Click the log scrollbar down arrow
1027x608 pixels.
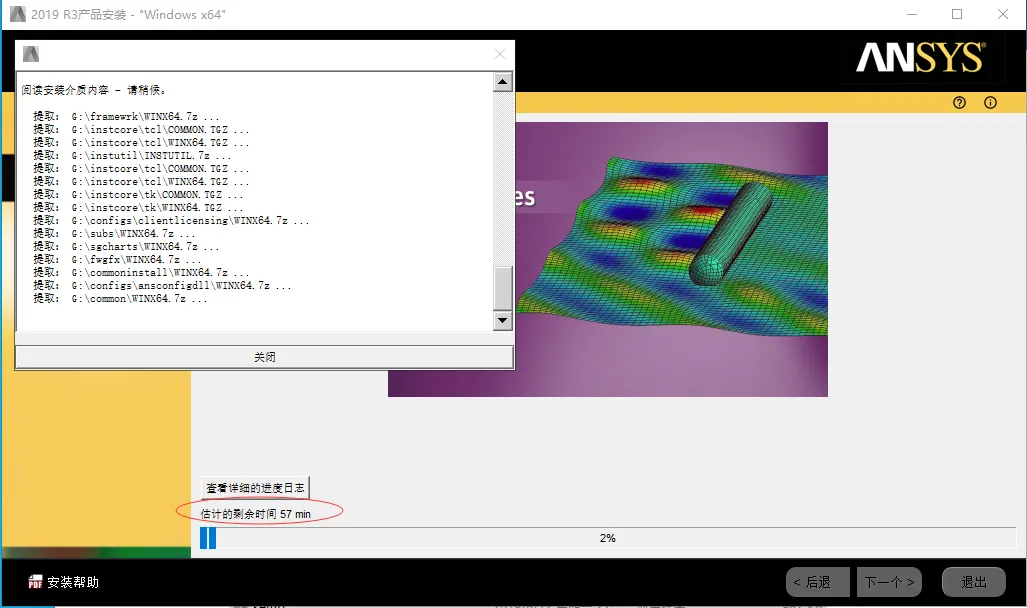point(502,320)
